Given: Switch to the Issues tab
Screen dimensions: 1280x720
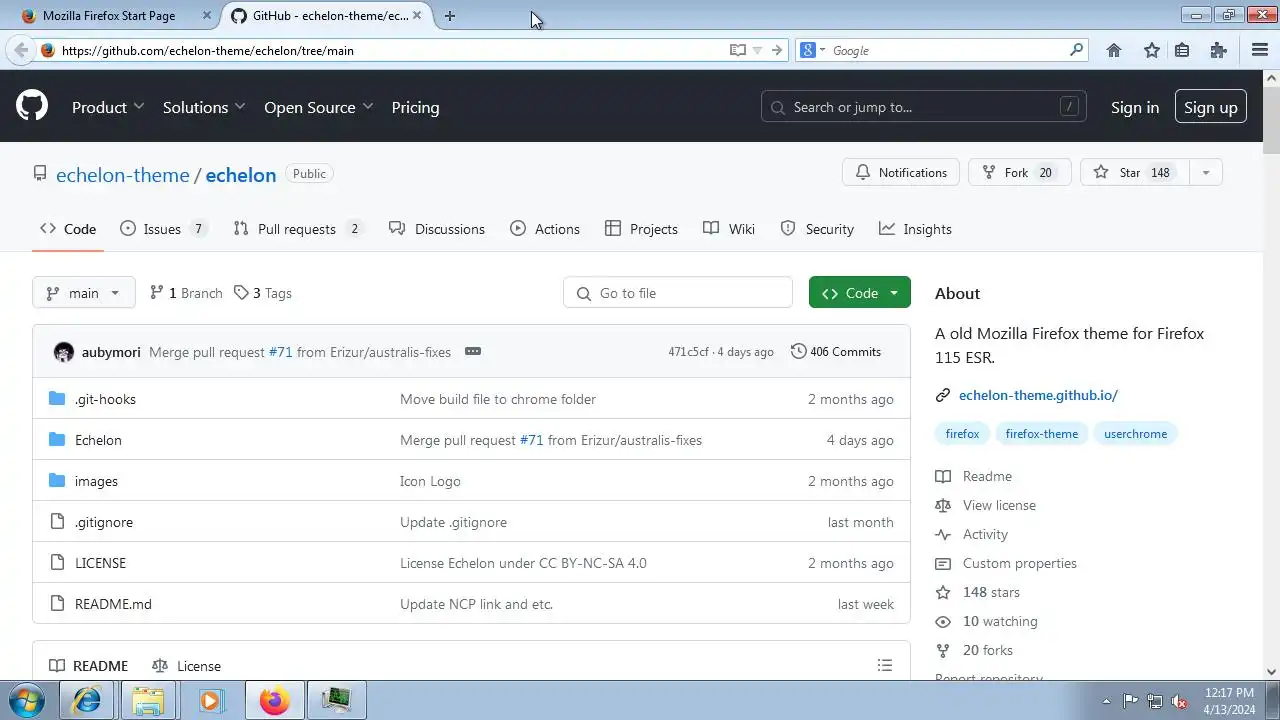Looking at the screenshot, I should pos(163,229).
